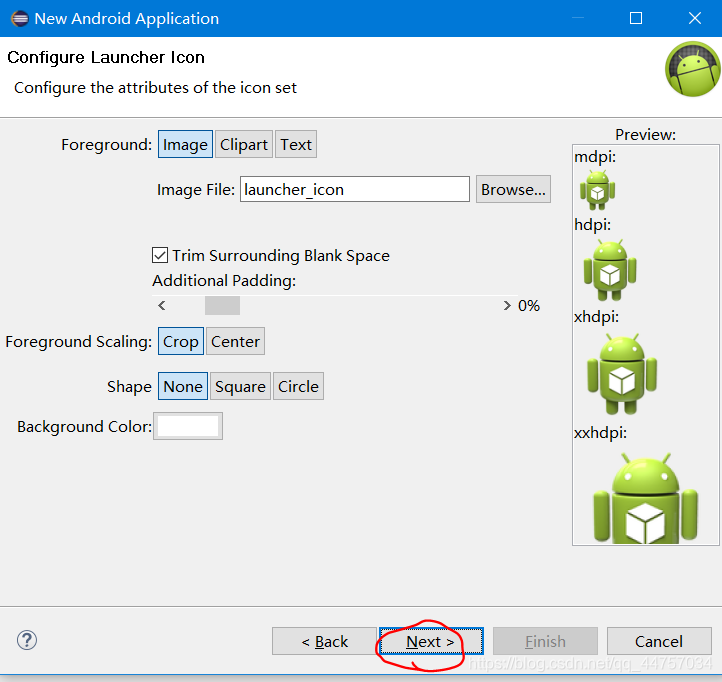This screenshot has width=722, height=682.
Task: Set shape to Circle
Action: point(298,386)
